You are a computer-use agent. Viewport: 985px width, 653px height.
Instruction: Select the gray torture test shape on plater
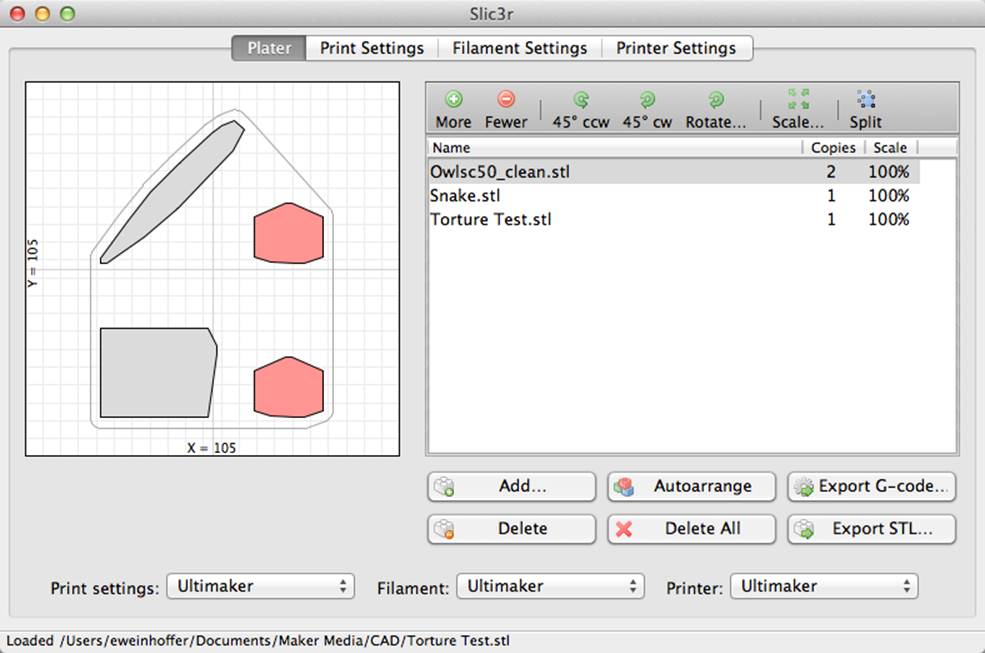tap(157, 372)
